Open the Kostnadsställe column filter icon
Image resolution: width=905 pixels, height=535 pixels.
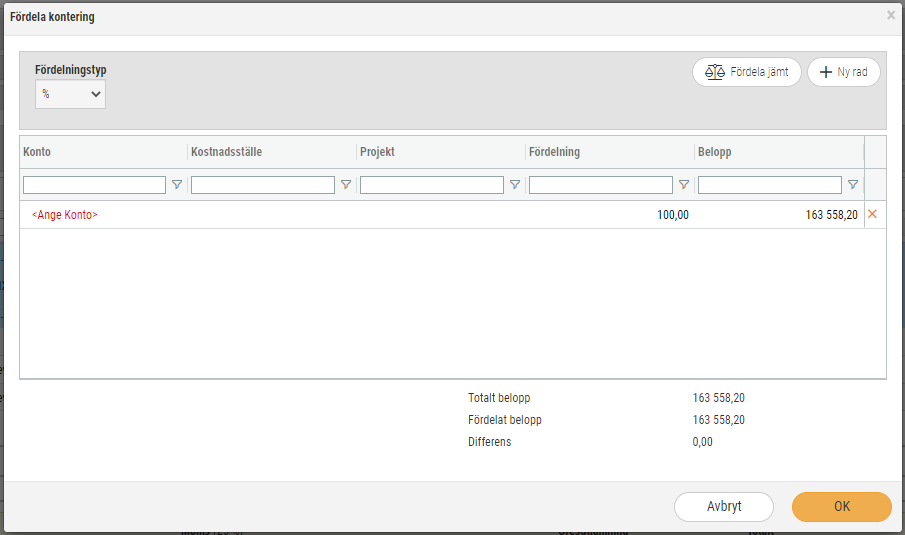click(346, 185)
